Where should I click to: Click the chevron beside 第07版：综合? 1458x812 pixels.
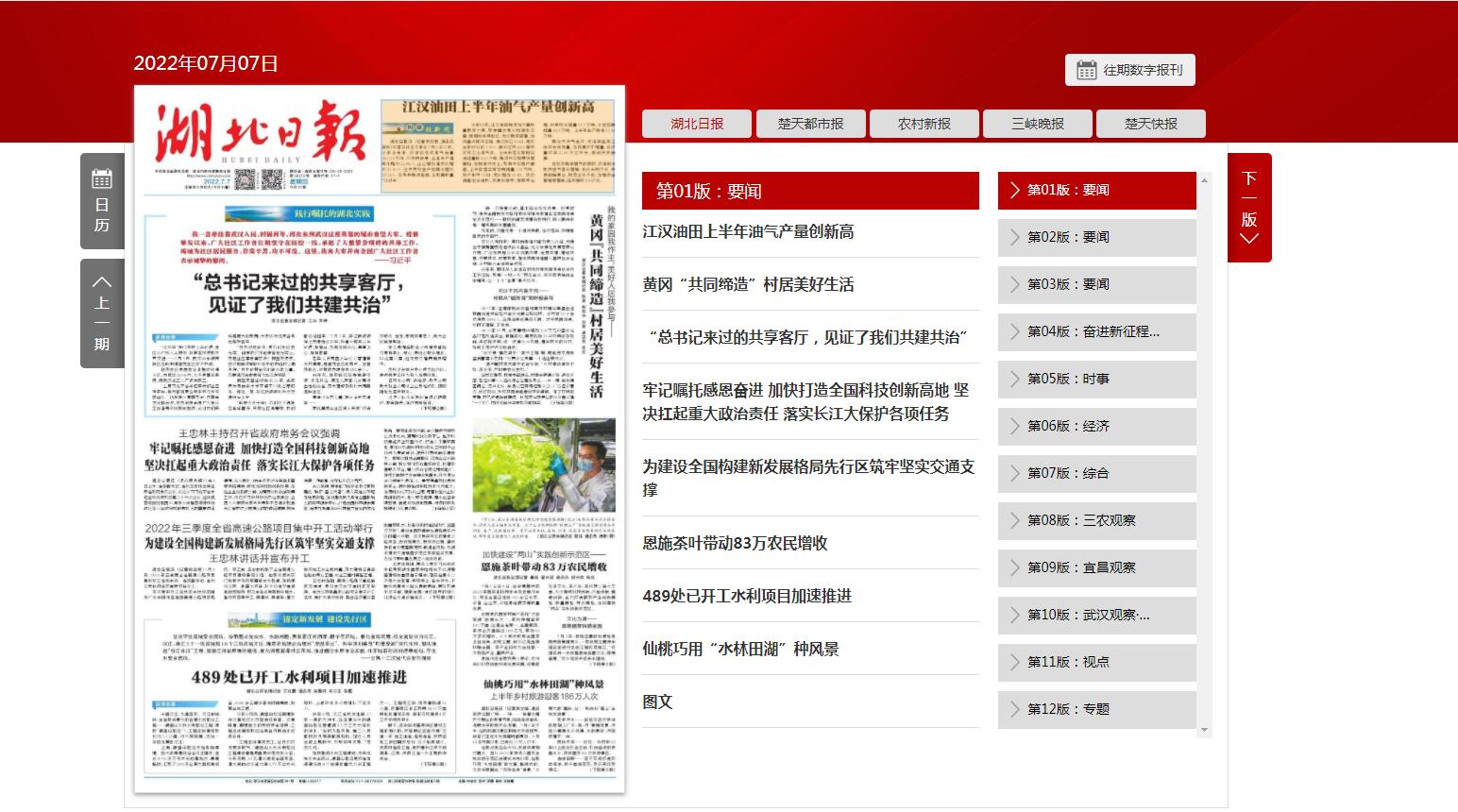(1015, 473)
